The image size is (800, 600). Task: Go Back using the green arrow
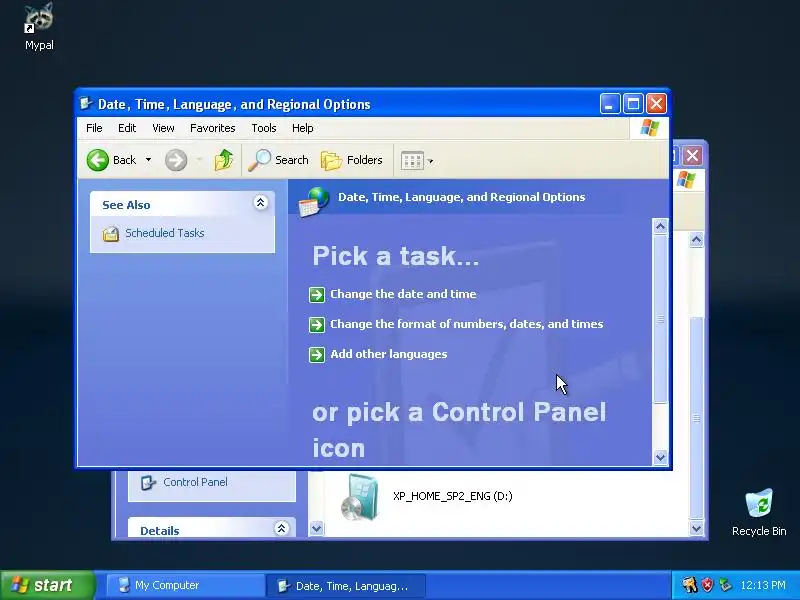97,160
